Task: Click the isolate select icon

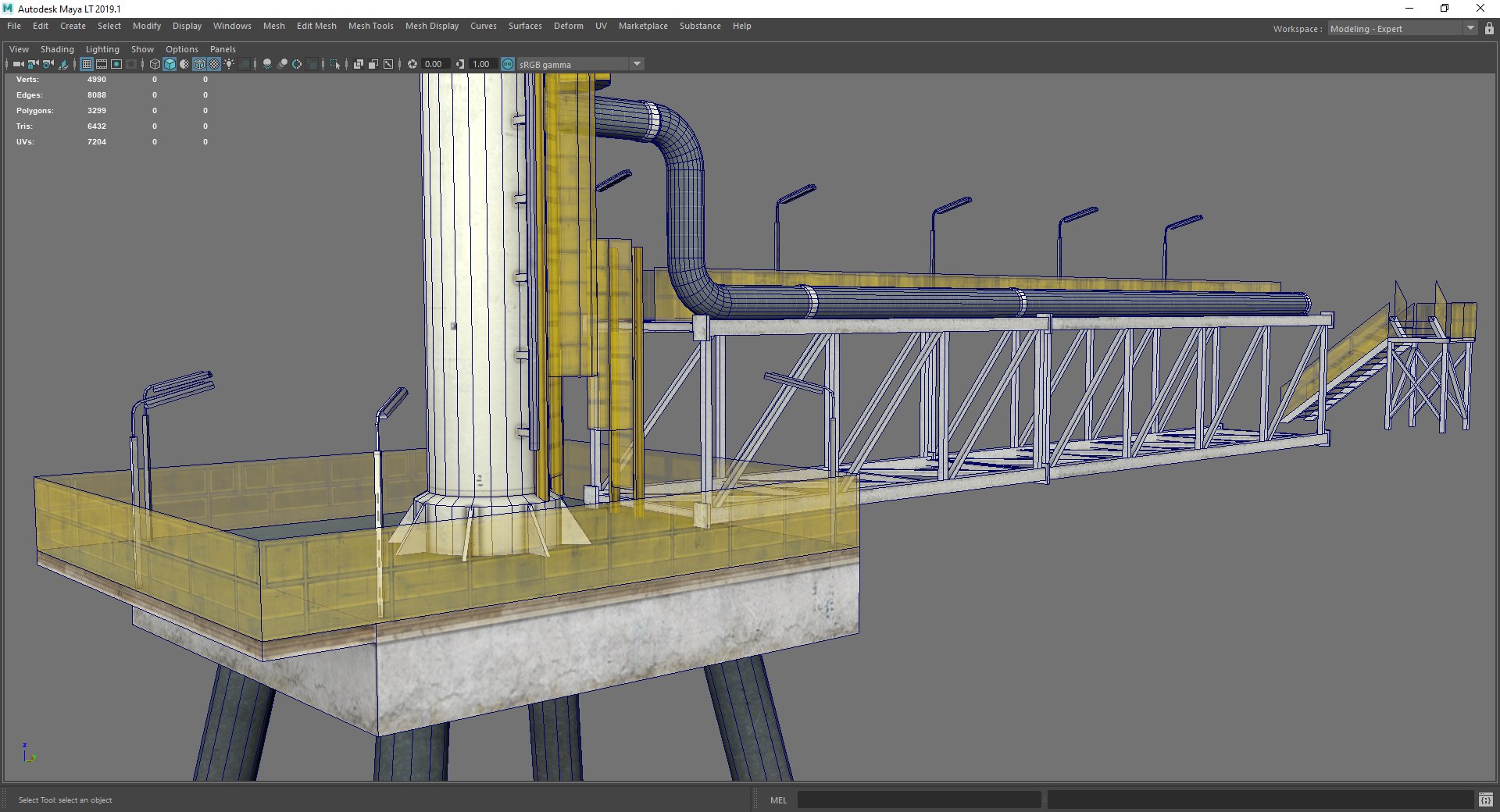Action: tap(335, 64)
